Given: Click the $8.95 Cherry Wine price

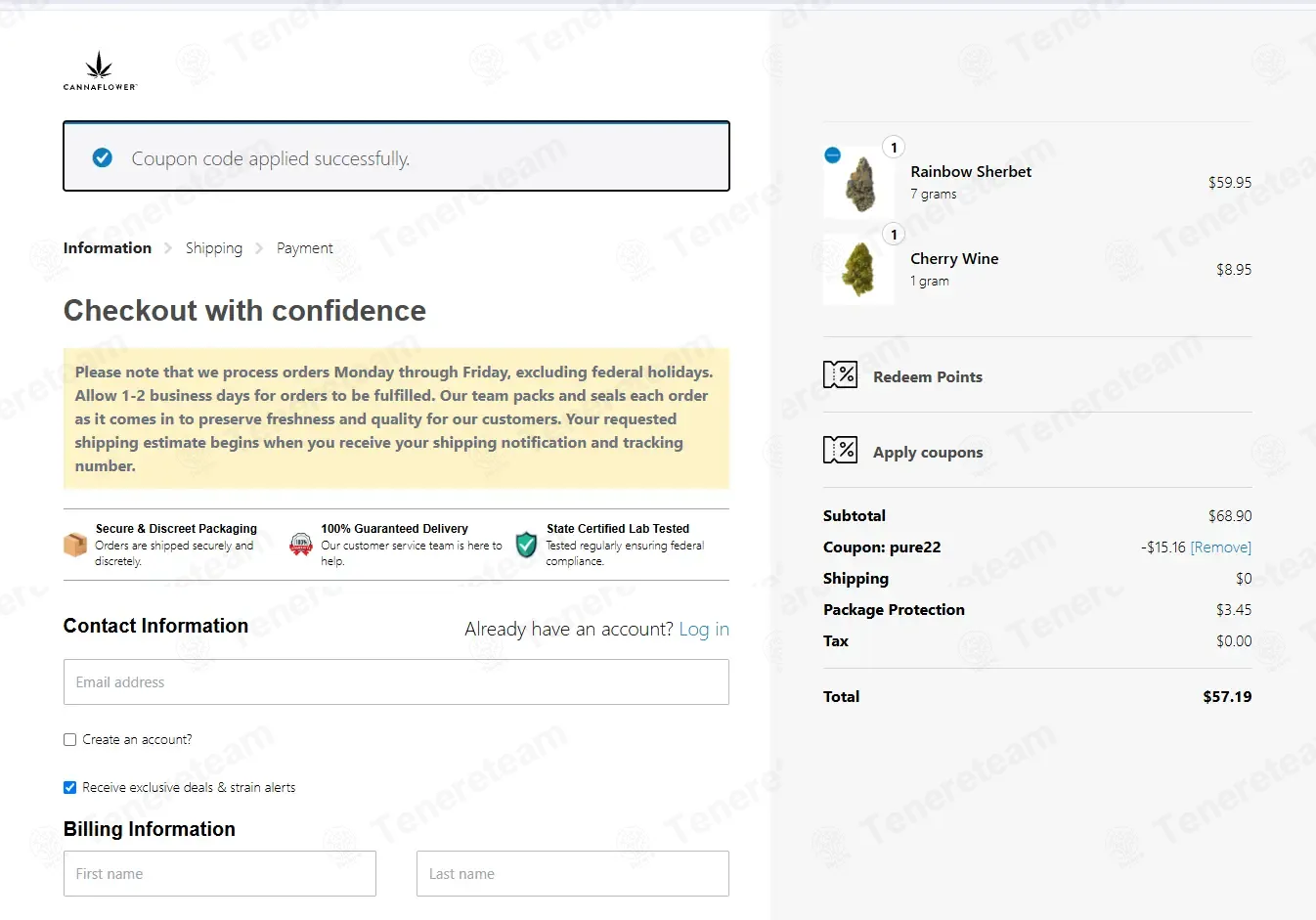Looking at the screenshot, I should click(1234, 270).
